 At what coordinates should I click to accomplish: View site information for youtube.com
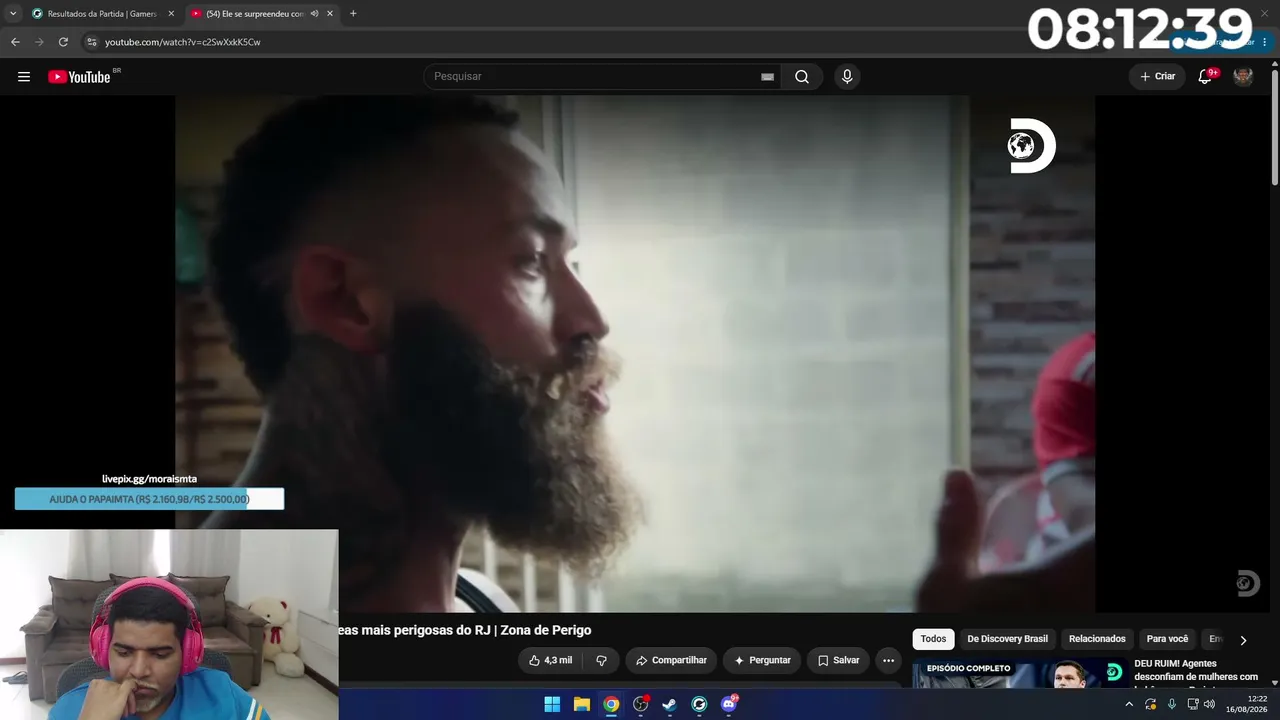click(x=91, y=42)
